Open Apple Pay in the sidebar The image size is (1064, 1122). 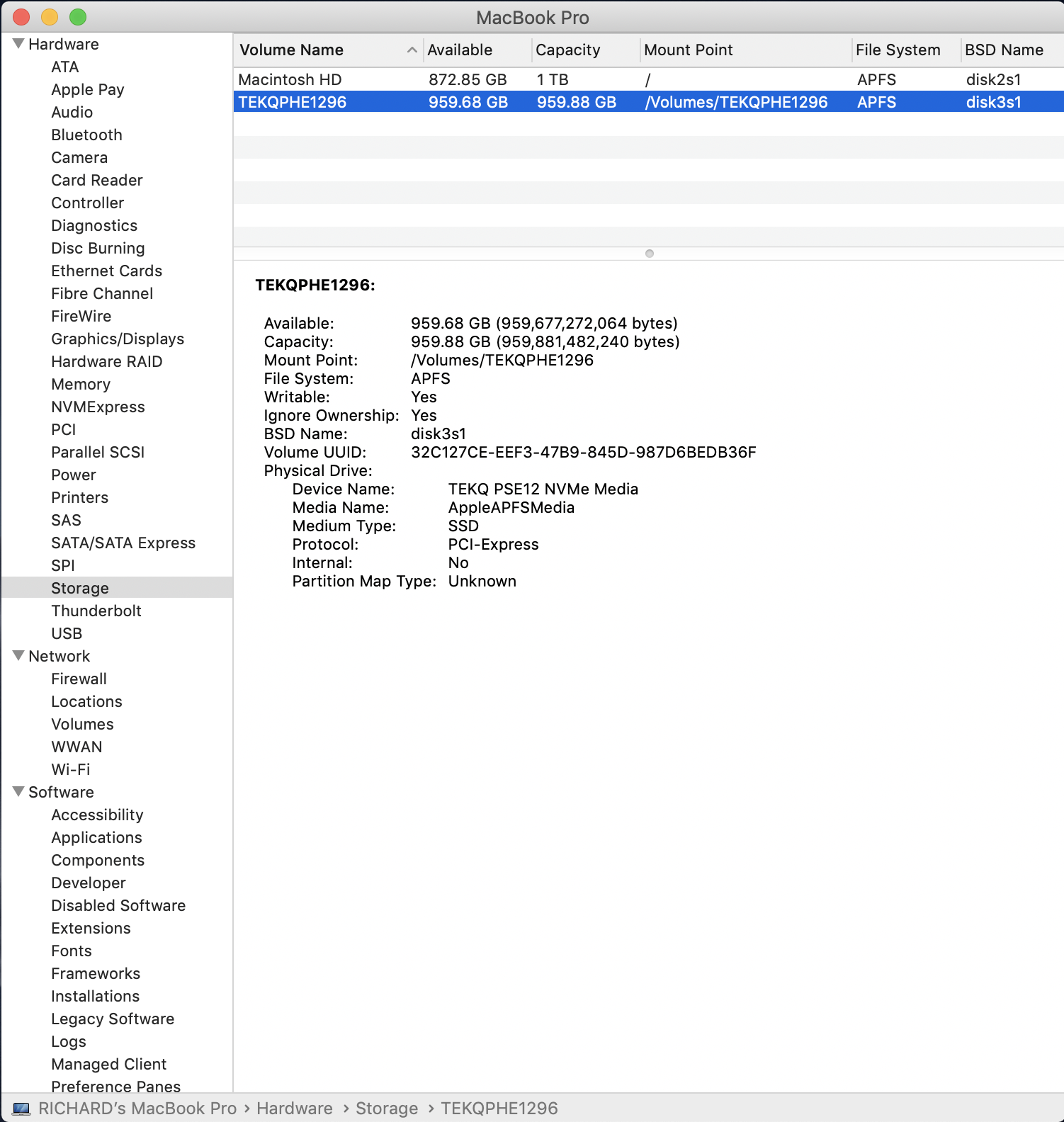coord(87,89)
